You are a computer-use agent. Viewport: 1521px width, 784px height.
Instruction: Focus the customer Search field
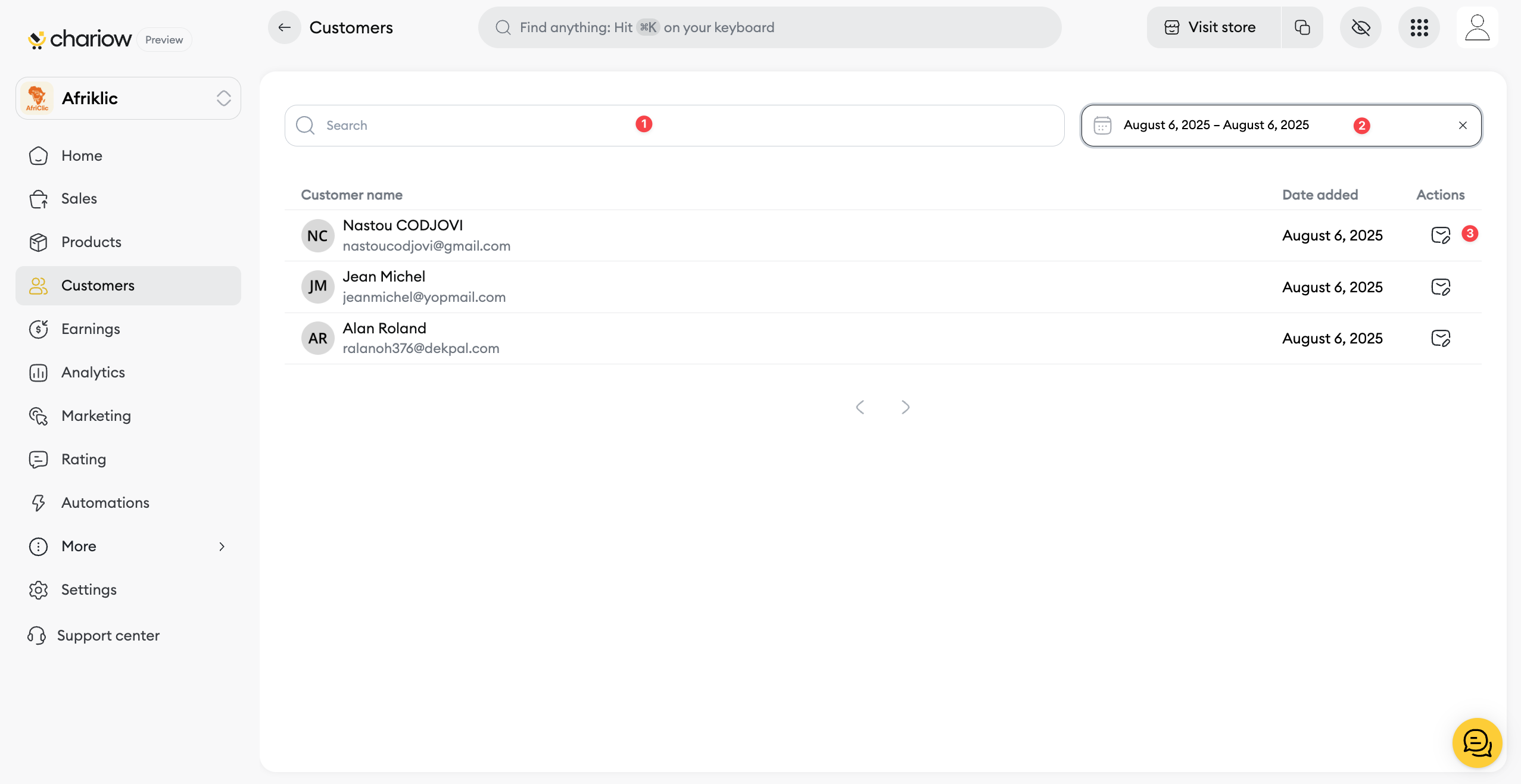coord(476,125)
